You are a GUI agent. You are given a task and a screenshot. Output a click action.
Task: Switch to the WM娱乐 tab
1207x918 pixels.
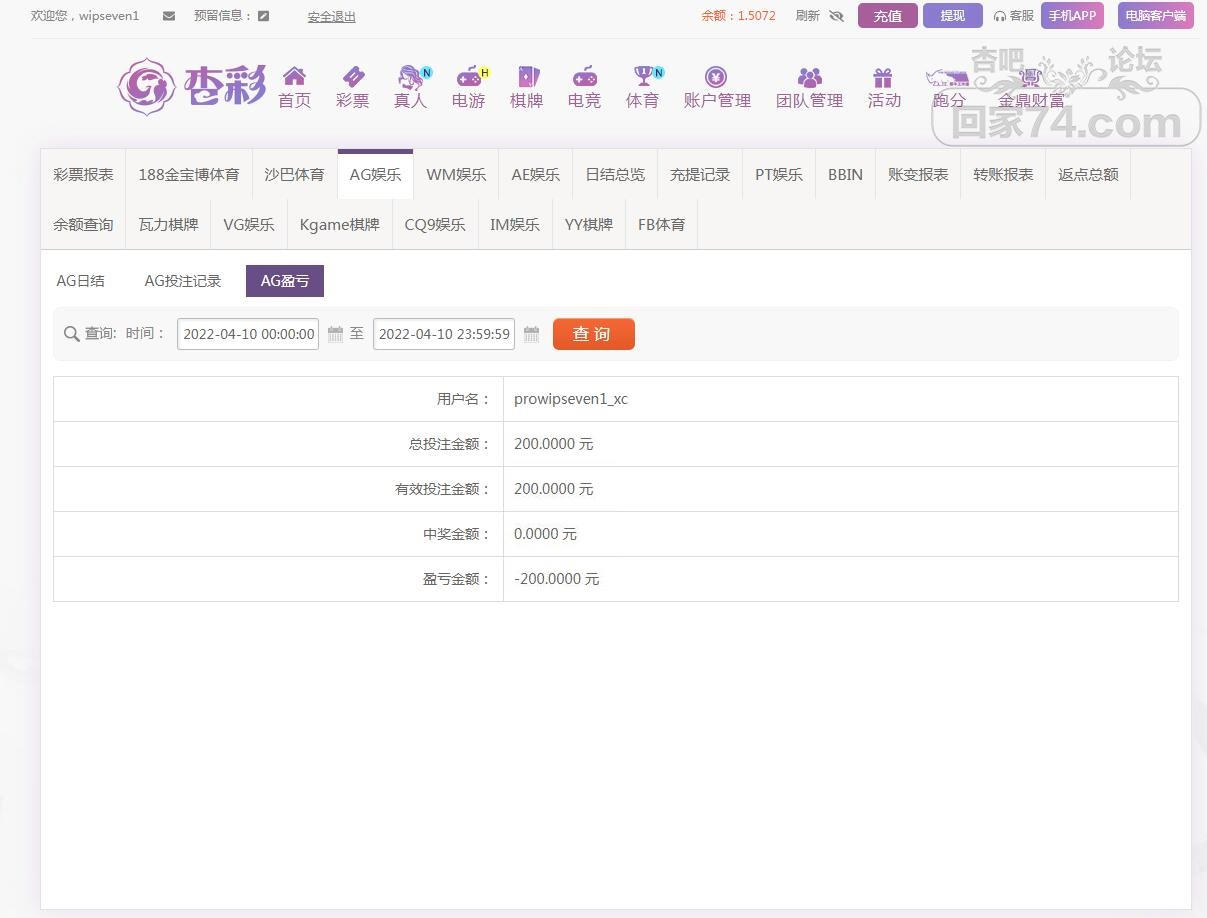[x=456, y=174]
